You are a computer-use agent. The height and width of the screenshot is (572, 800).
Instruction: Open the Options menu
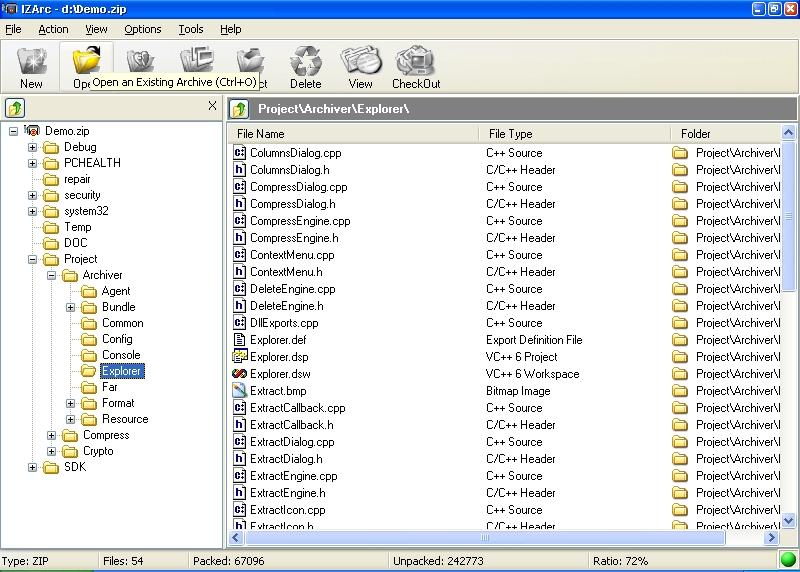143,29
